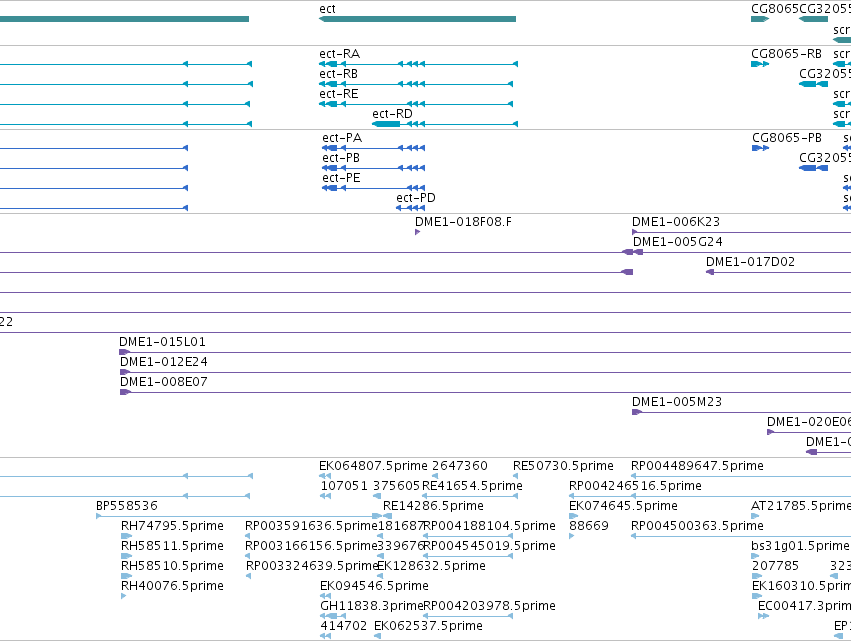Click the ect-RB transcript label
851x641 pixels.
(x=339, y=74)
